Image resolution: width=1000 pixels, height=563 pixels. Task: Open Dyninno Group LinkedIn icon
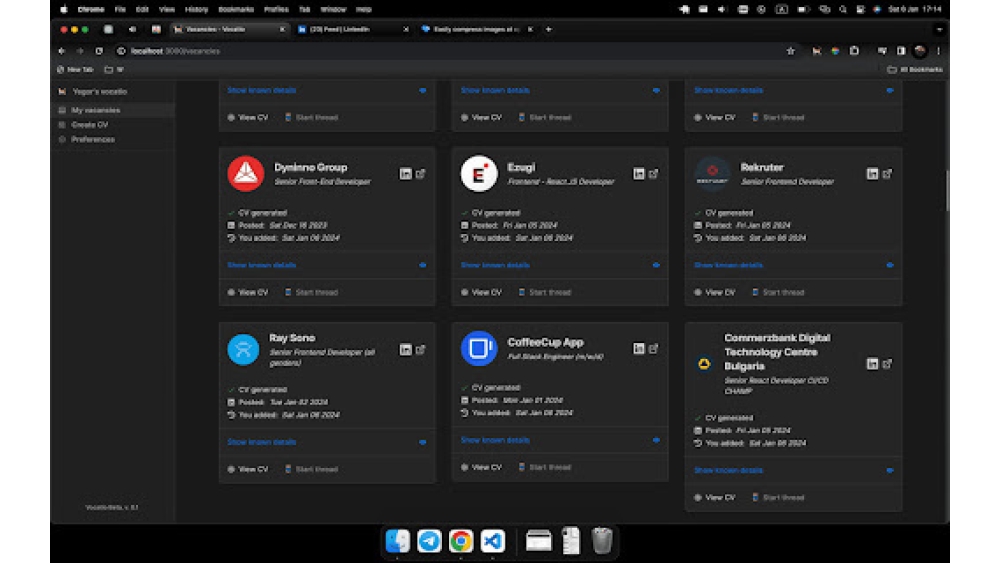(406, 174)
